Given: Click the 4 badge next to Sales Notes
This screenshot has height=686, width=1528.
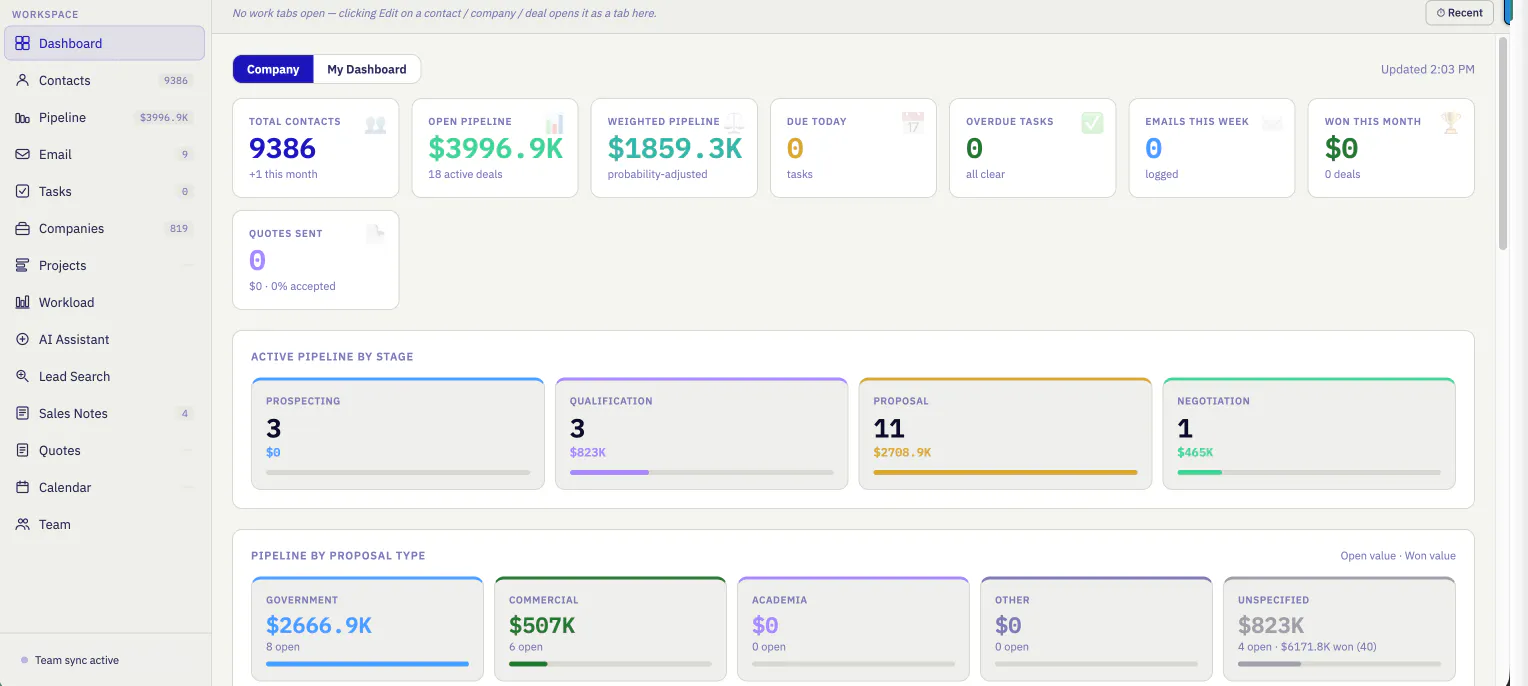Looking at the screenshot, I should coord(184,413).
